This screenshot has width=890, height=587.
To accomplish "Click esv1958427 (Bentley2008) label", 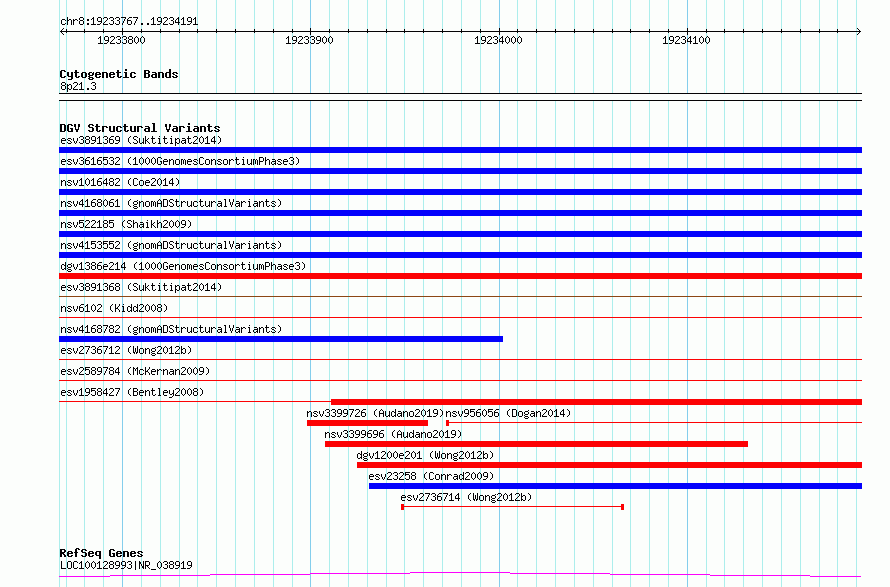I will pos(132,392).
